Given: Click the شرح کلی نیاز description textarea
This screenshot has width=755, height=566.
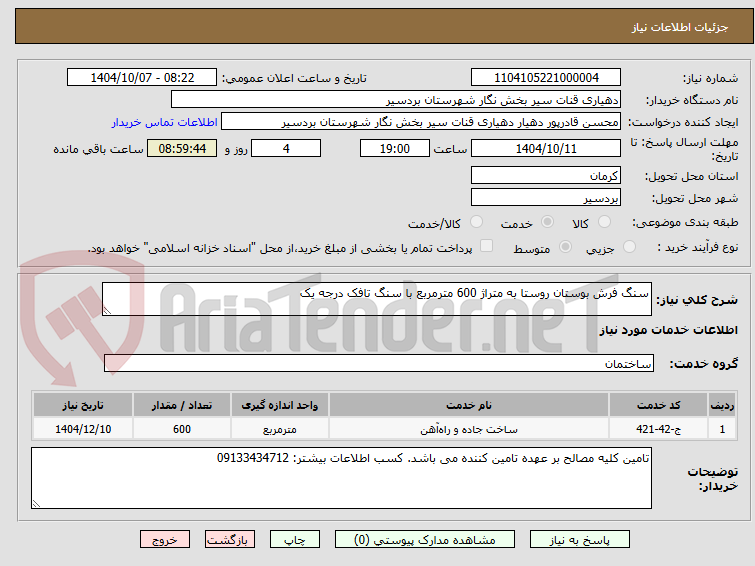Looking at the screenshot, I should pos(377,299).
